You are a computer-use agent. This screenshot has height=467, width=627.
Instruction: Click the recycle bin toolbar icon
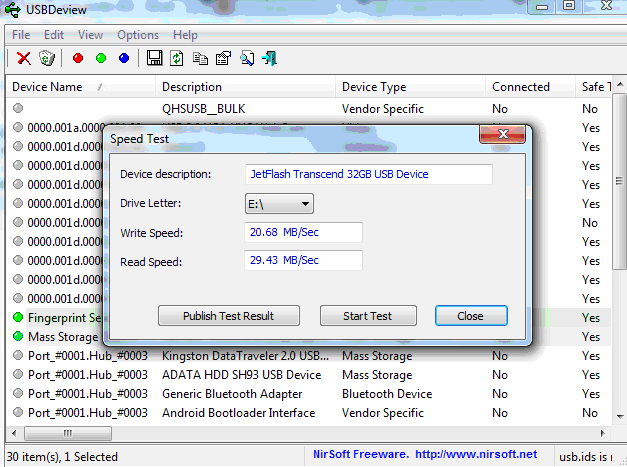coord(46,59)
